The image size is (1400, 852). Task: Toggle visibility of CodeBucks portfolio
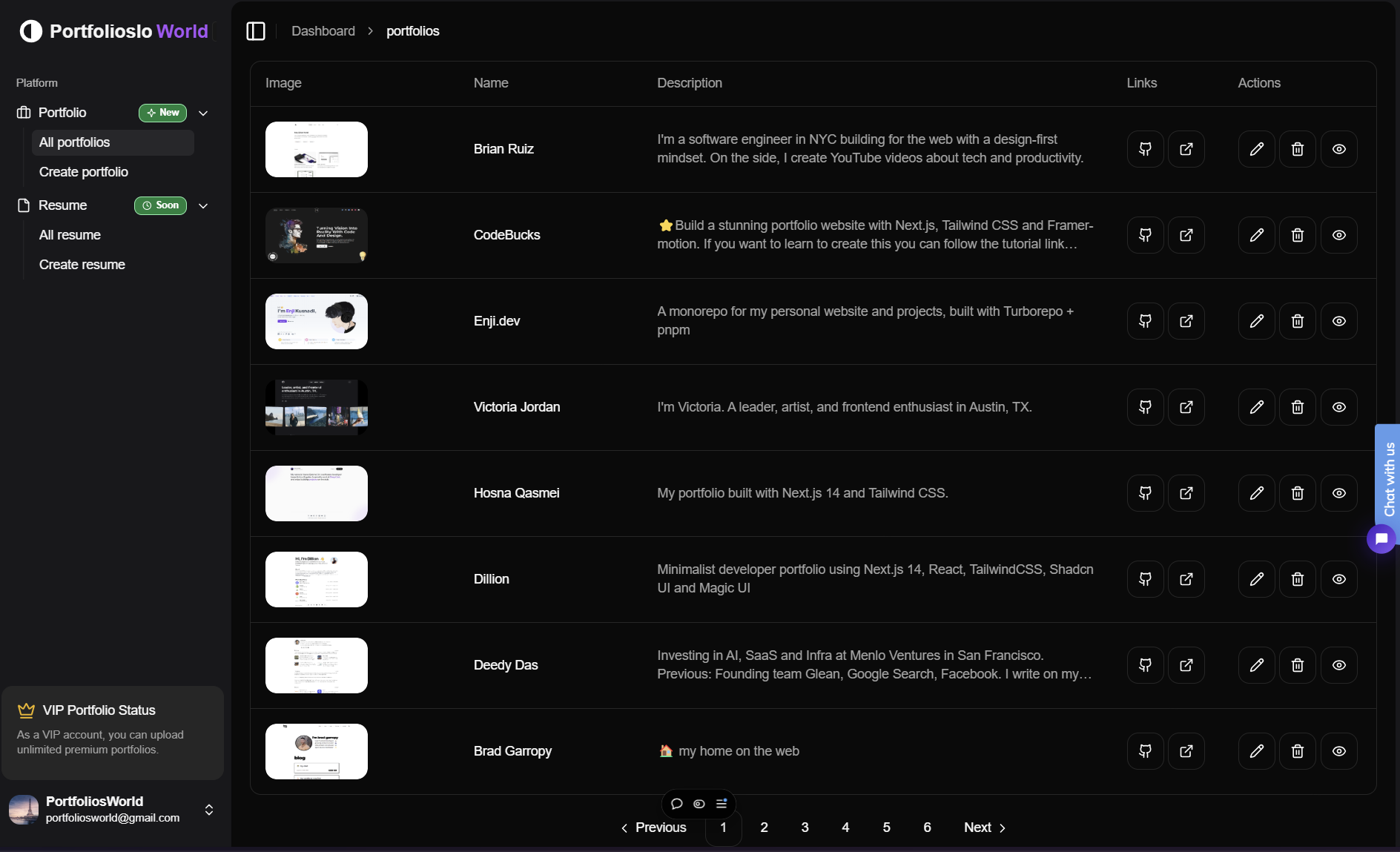1339,235
